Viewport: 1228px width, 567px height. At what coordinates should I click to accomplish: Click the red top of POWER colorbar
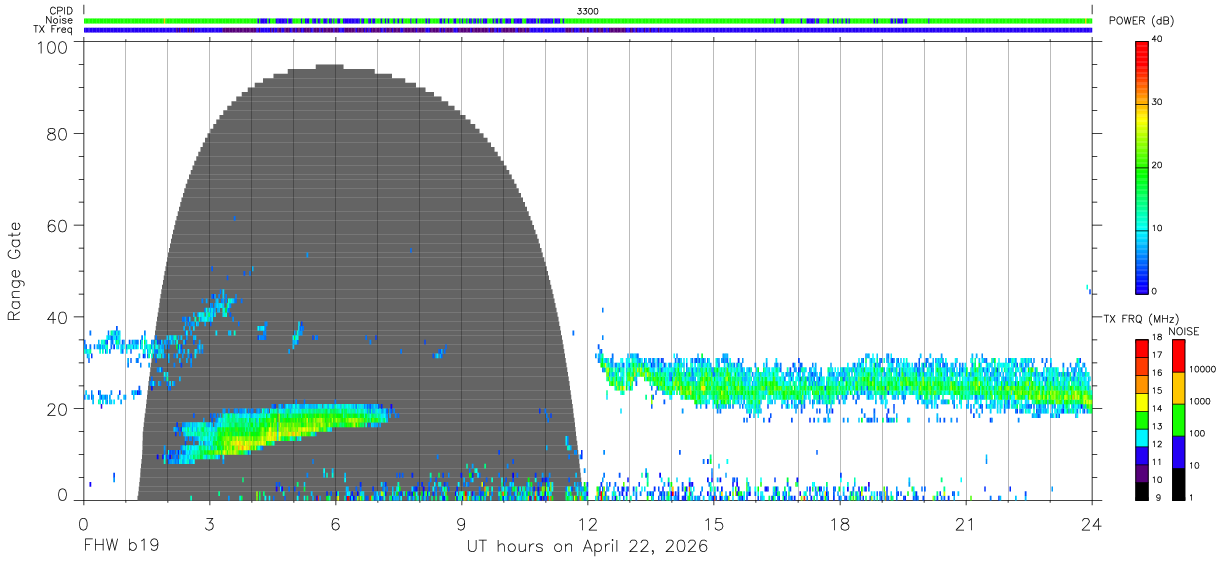1141,50
